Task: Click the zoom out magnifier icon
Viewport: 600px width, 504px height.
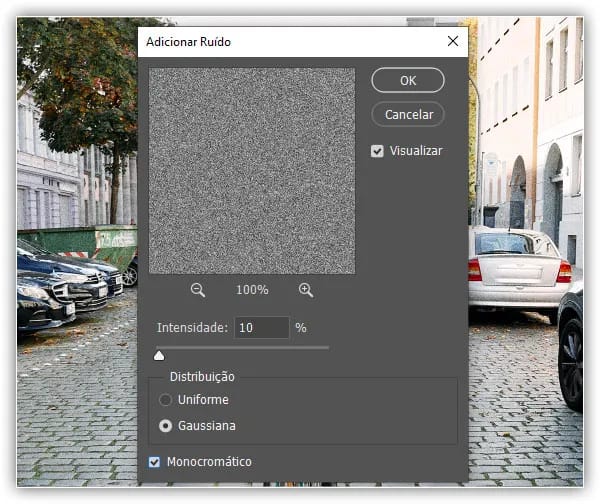Action: pos(198,290)
